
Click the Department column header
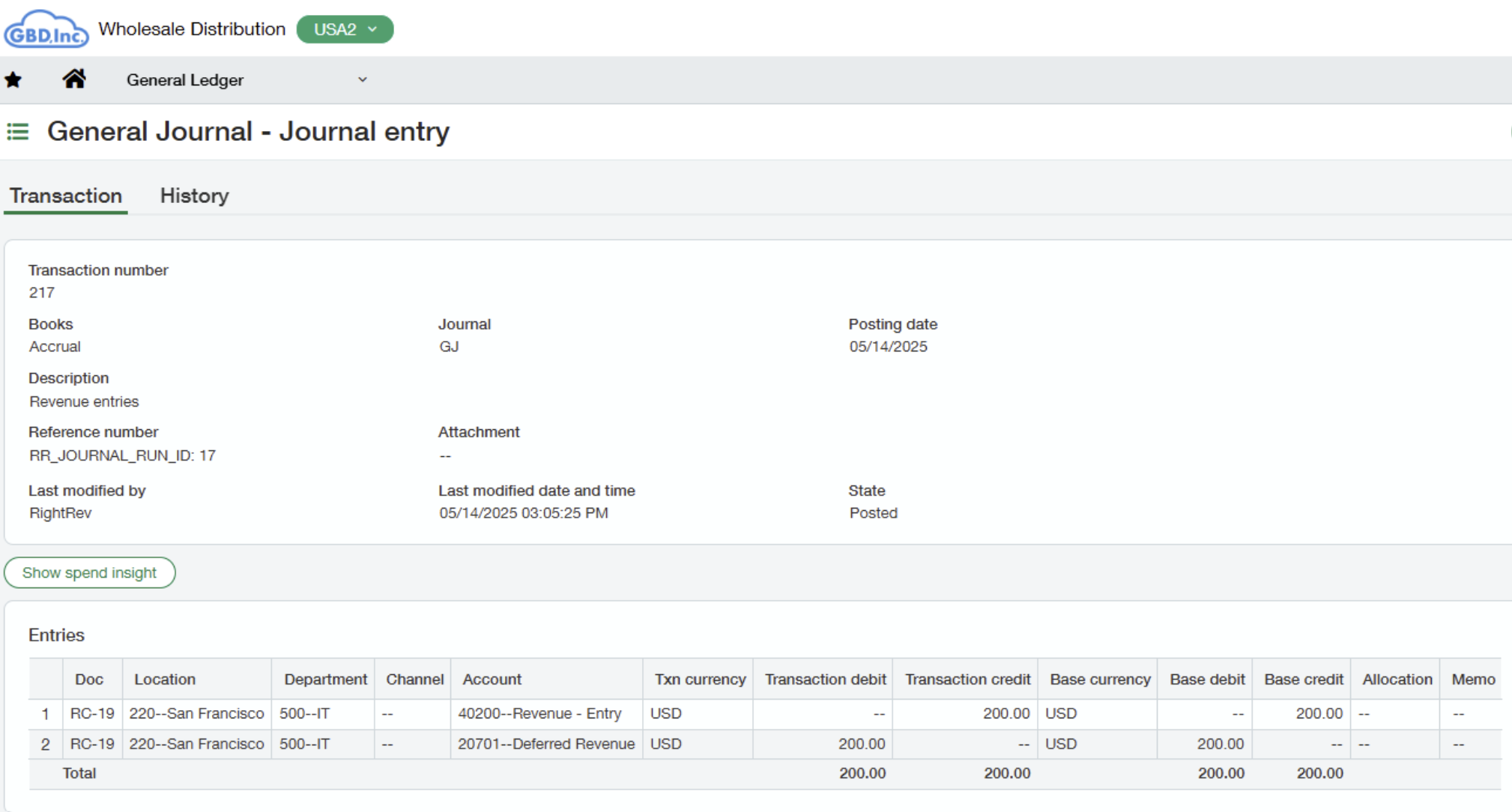325,679
